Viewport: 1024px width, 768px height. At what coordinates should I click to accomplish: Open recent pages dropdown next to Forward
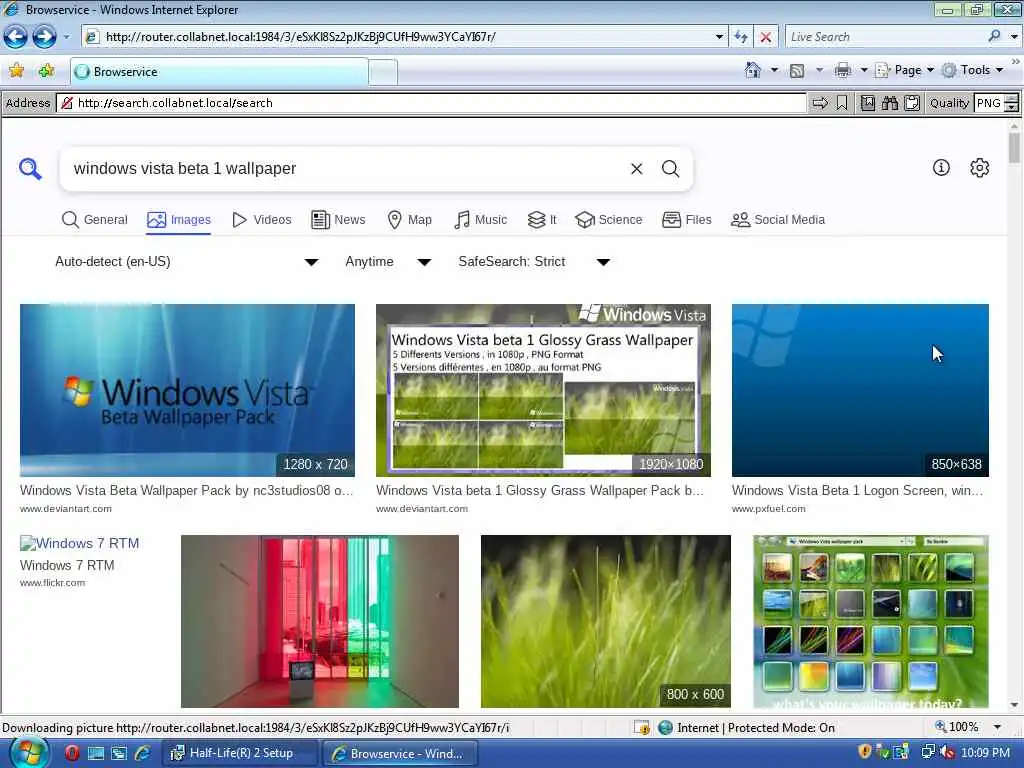67,37
